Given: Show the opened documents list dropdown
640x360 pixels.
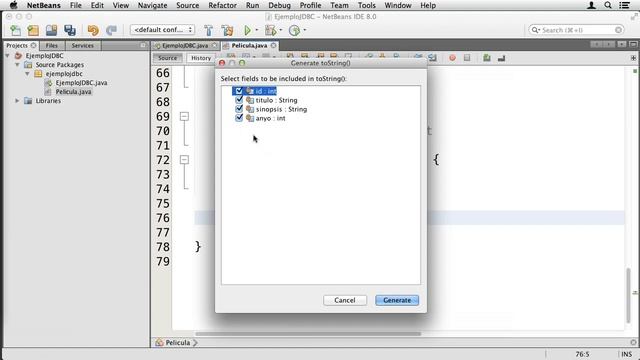Looking at the screenshot, I should point(621,44).
